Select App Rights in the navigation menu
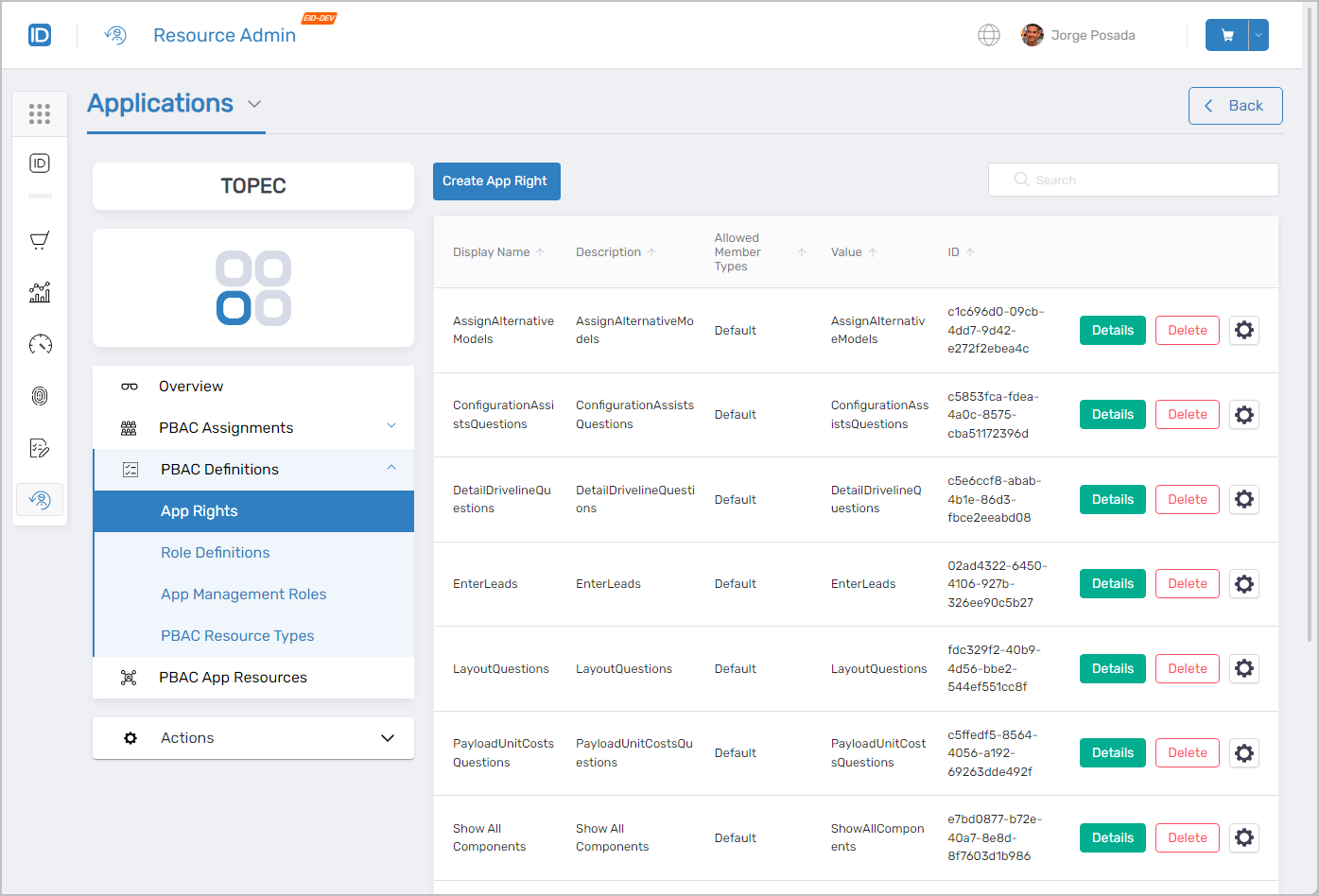The width and height of the screenshot is (1319, 896). point(199,510)
